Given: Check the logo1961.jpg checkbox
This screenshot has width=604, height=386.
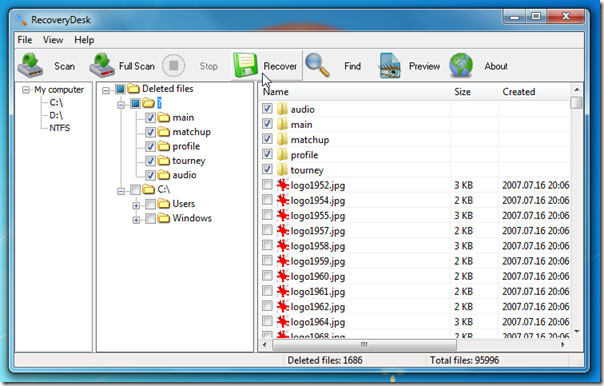Looking at the screenshot, I should pos(267,290).
